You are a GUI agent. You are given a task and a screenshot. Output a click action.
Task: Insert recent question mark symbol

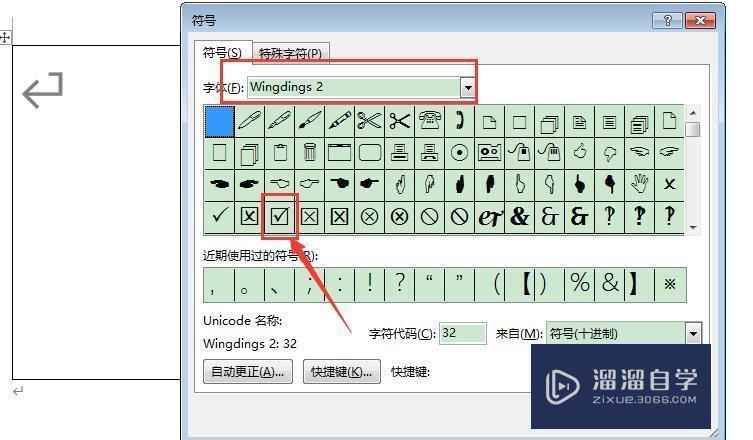click(400, 284)
